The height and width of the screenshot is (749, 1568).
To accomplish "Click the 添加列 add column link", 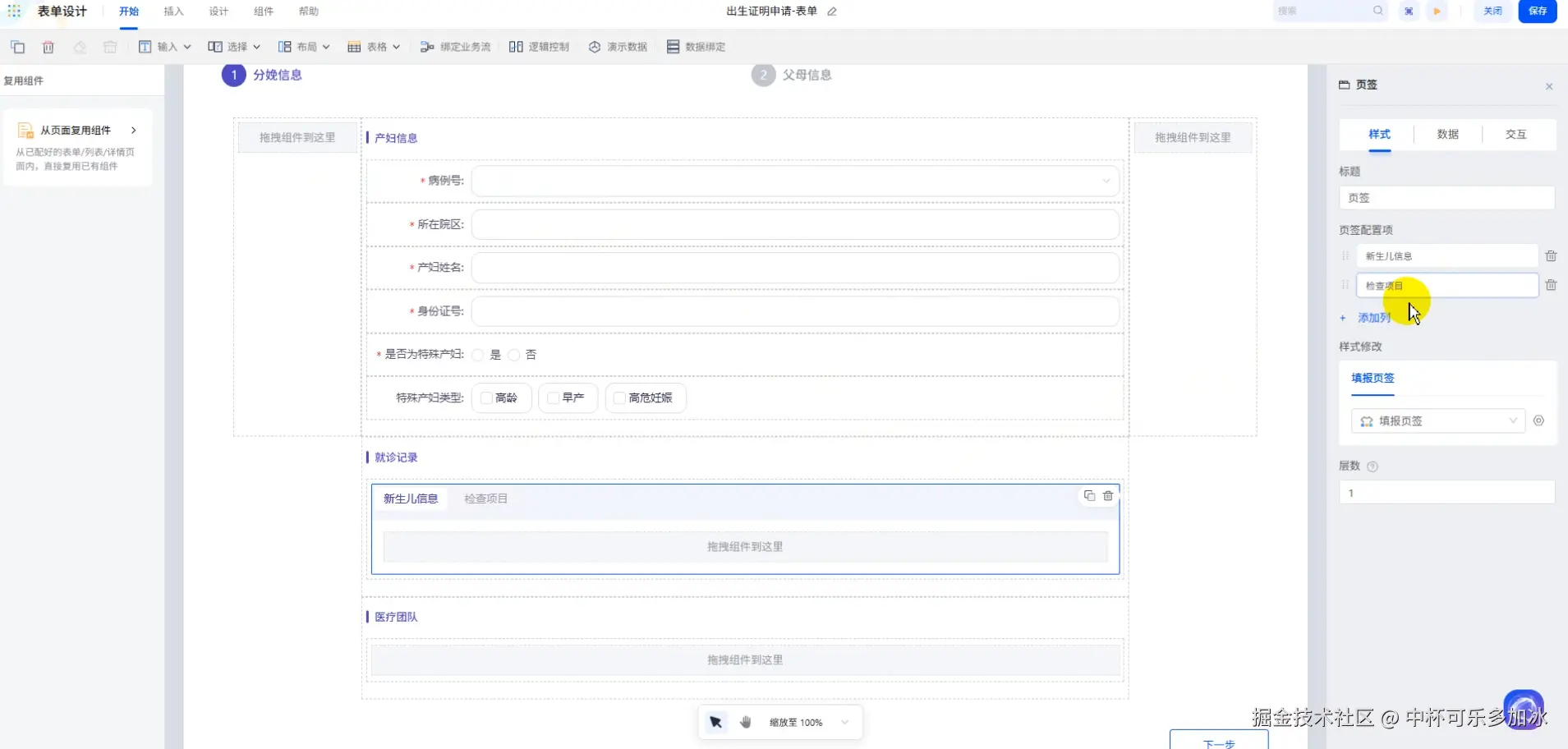I will click(x=1367, y=318).
